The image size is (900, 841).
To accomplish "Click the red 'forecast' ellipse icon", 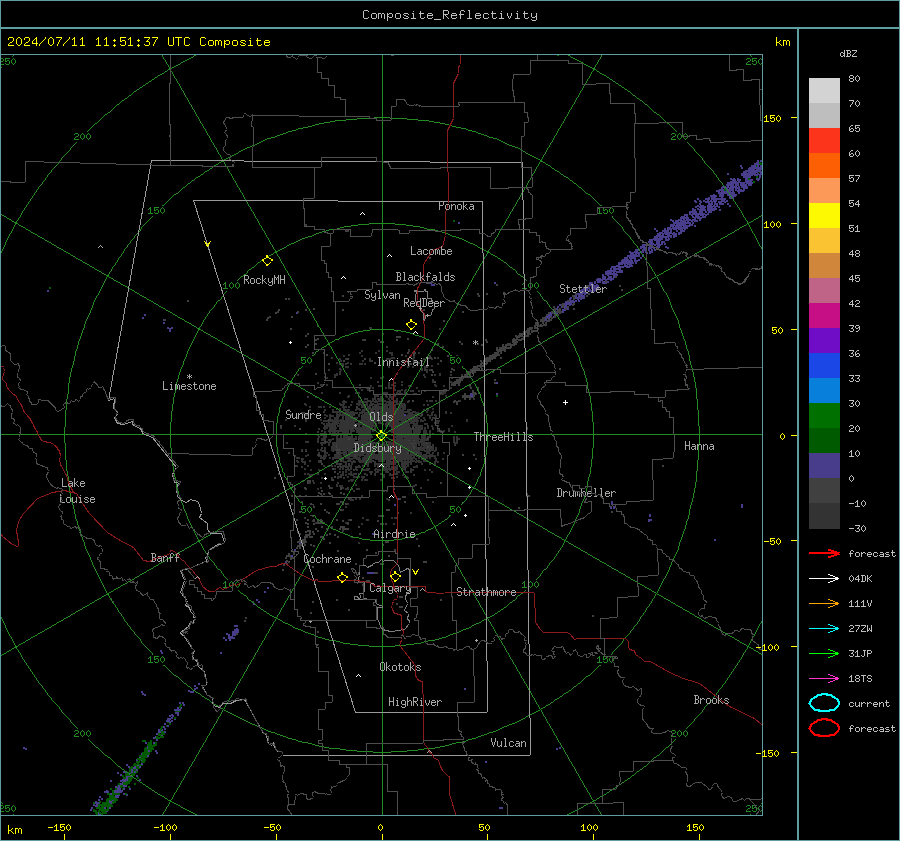I will pyautogui.click(x=824, y=728).
